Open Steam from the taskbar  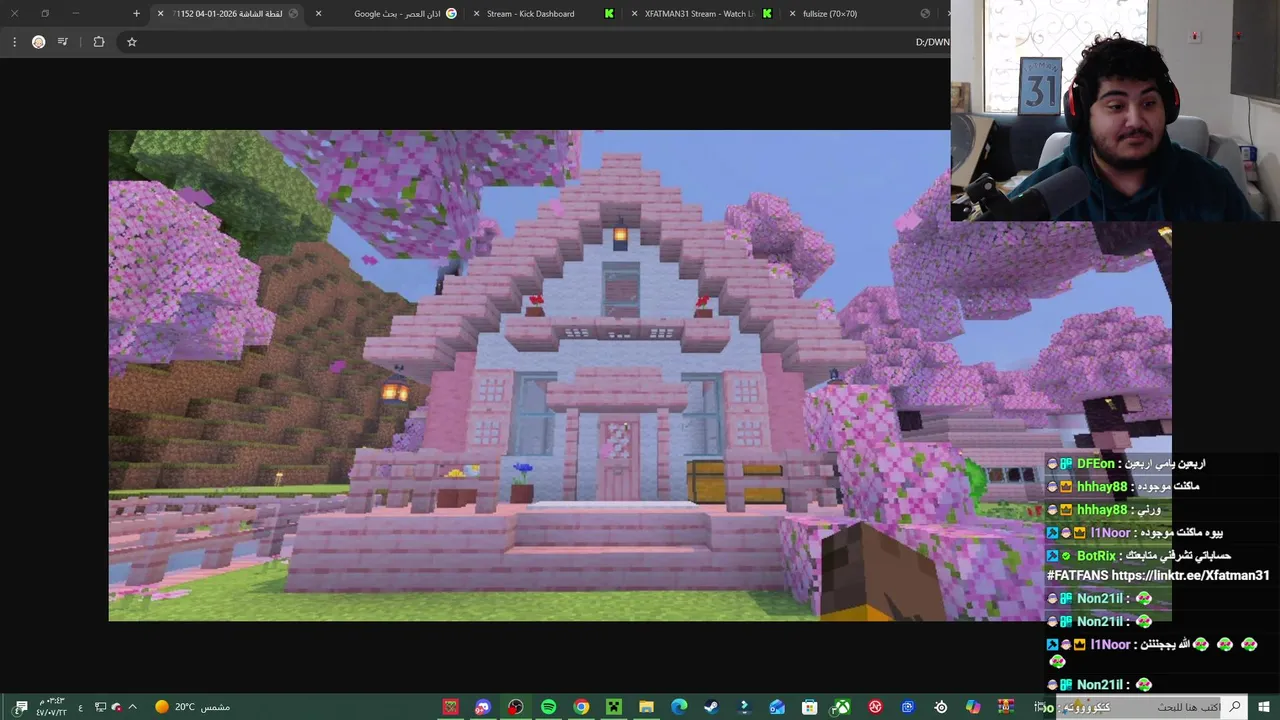click(x=711, y=707)
